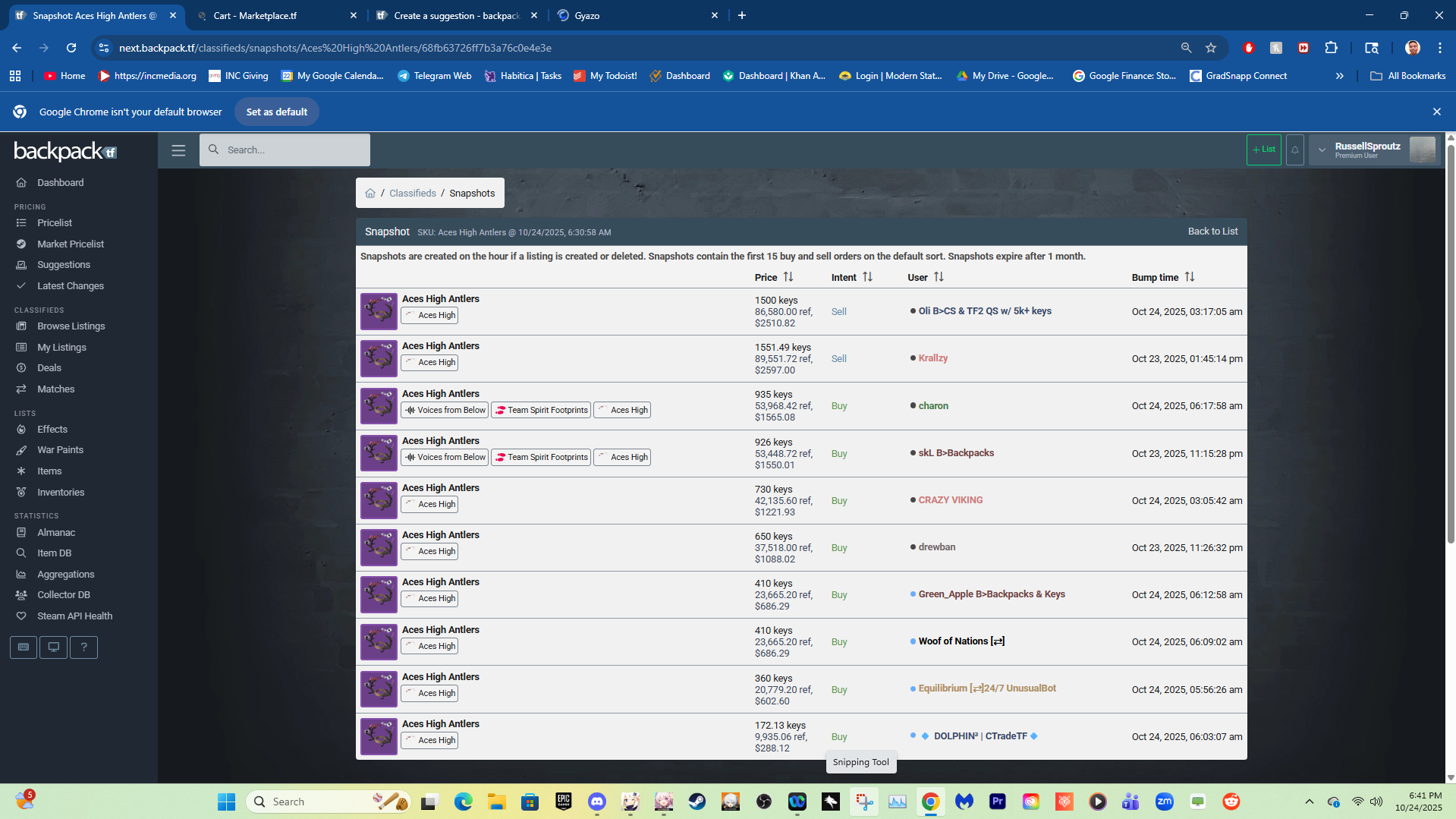Open the Chrome three-dot menu
This screenshot has width=1456, height=819.
(x=1440, y=48)
